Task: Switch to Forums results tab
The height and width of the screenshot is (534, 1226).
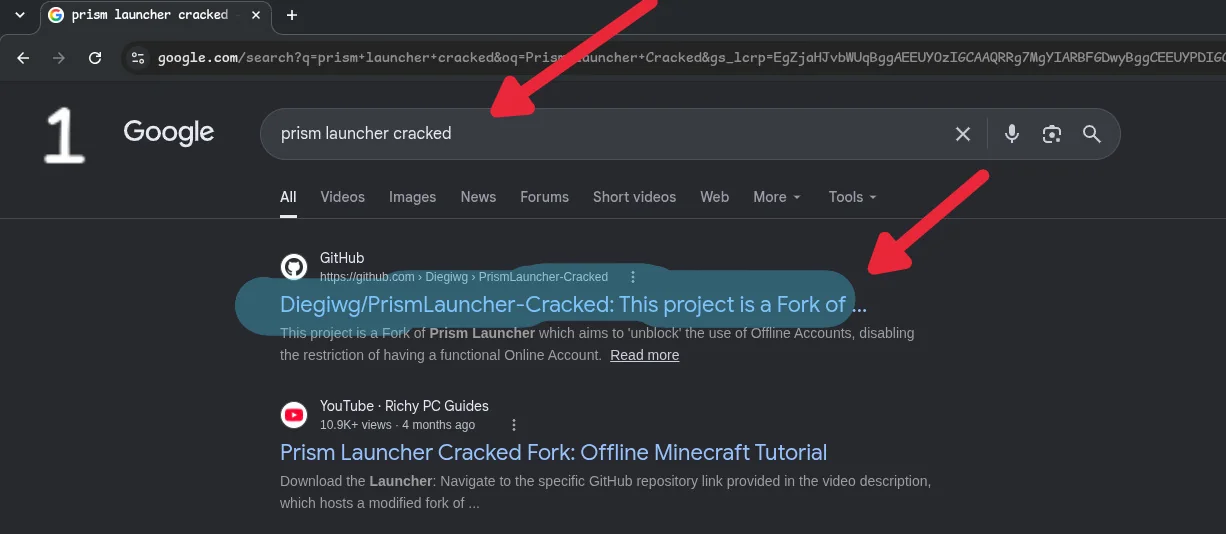Action: 544,197
